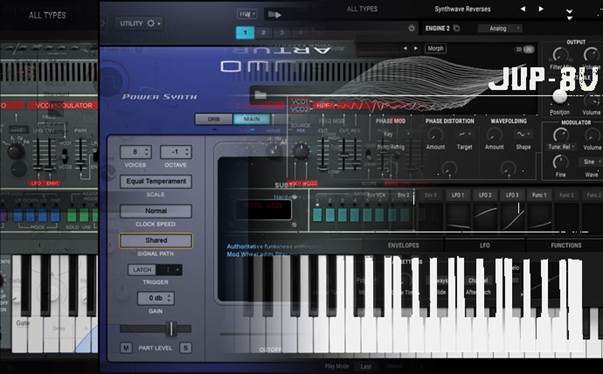Image resolution: width=603 pixels, height=374 pixels.
Task: Click the Position knob
Action: coord(560,96)
